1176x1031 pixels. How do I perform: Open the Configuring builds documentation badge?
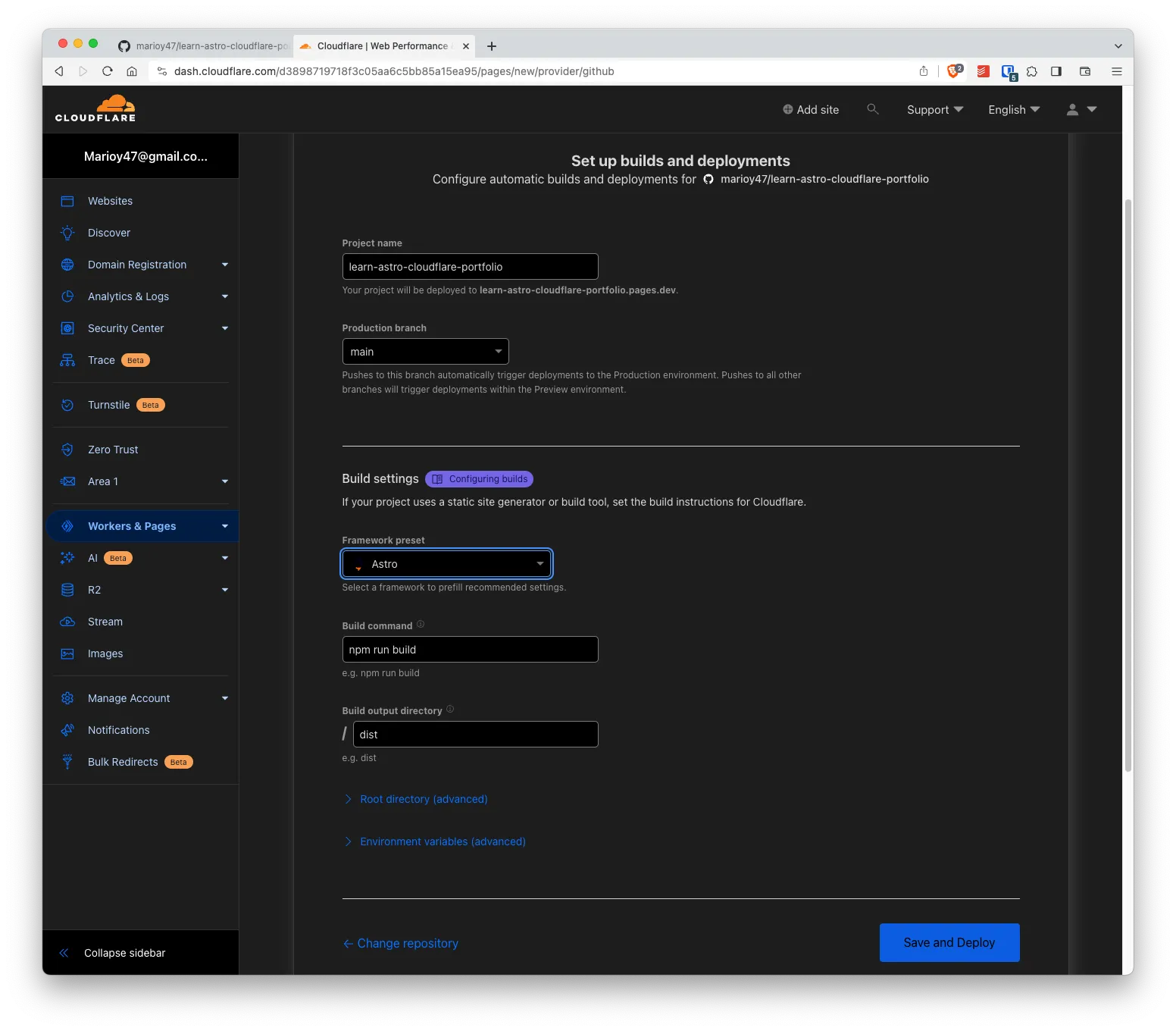point(480,479)
